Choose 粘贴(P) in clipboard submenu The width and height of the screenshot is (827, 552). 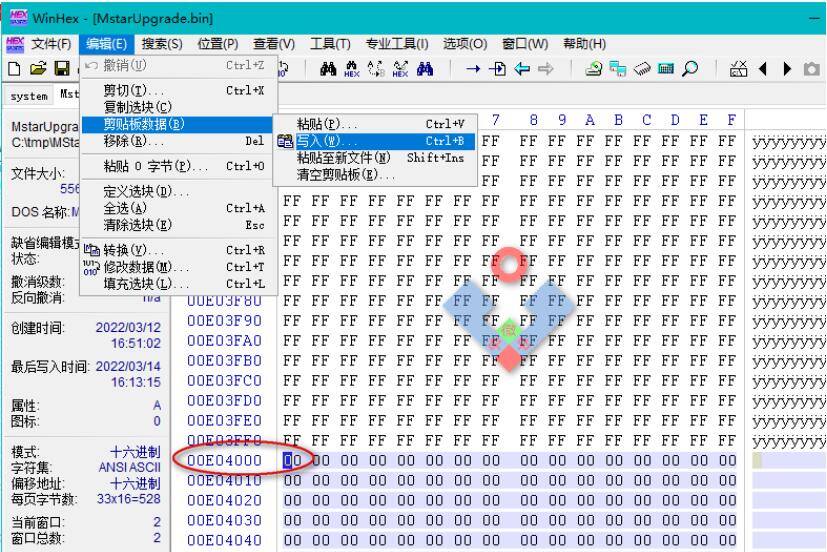(x=375, y=124)
